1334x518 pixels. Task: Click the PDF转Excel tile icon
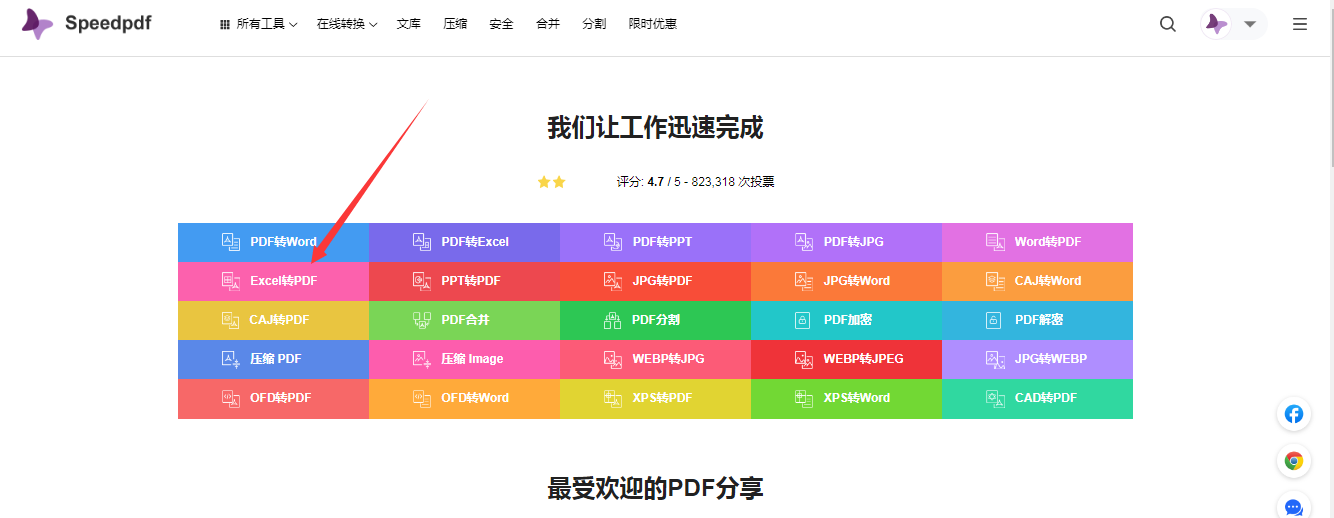(421, 242)
